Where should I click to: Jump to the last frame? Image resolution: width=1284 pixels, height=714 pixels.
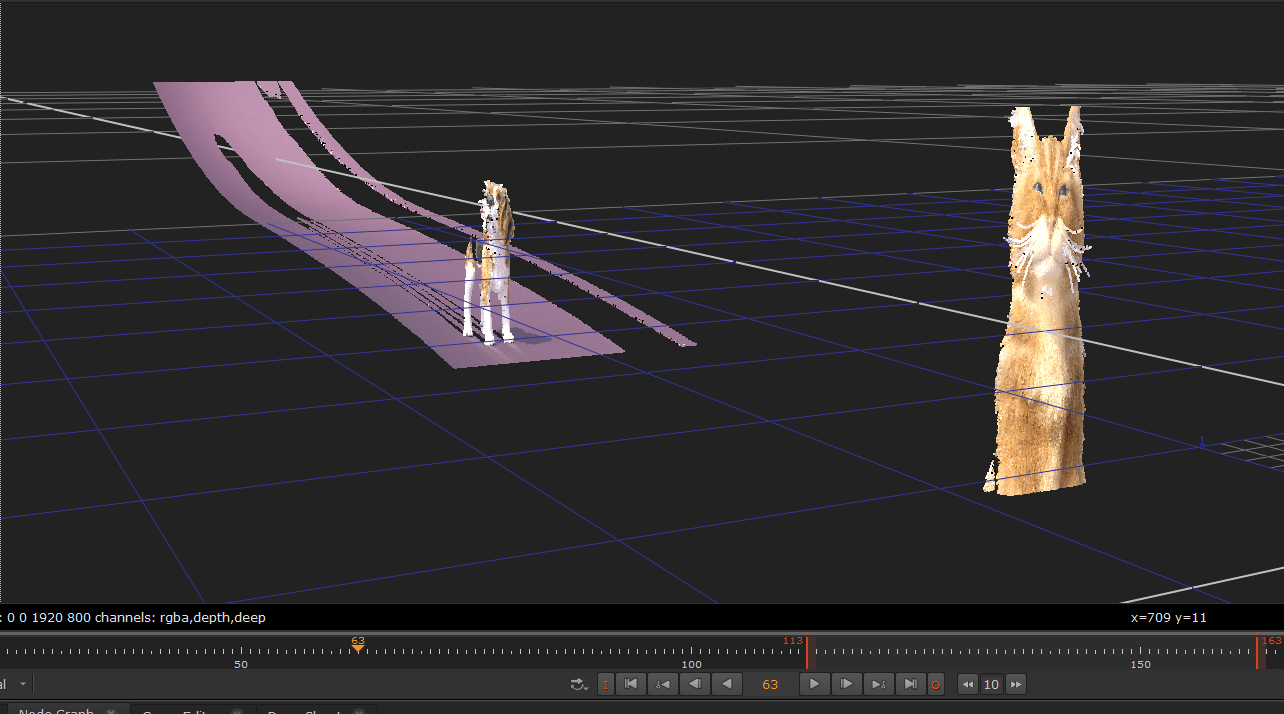click(x=911, y=684)
